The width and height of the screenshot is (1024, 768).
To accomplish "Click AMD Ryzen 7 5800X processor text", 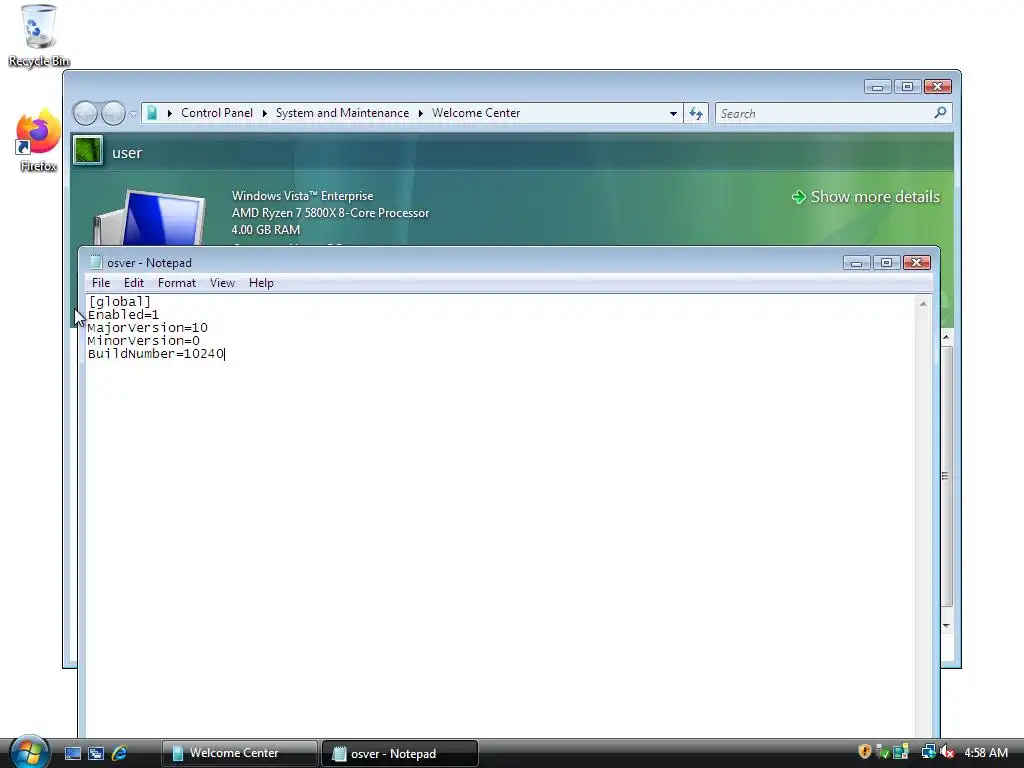I will tap(330, 213).
